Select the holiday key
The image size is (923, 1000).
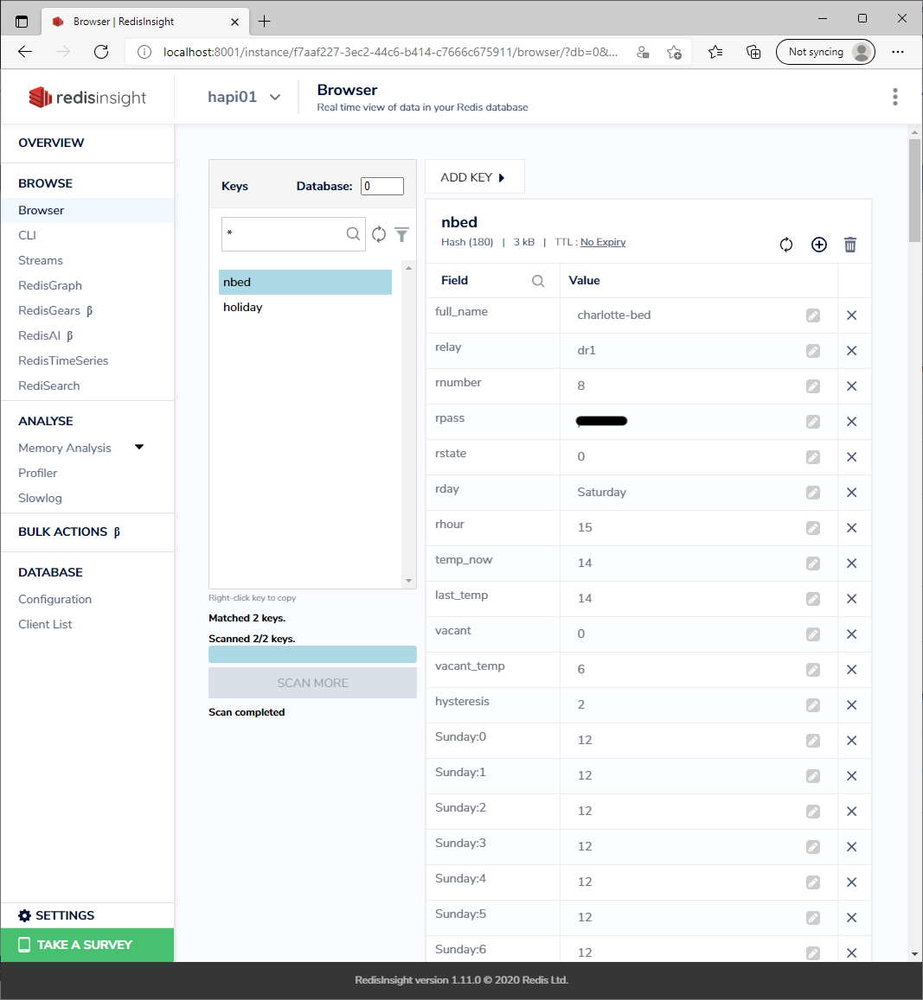305,307
